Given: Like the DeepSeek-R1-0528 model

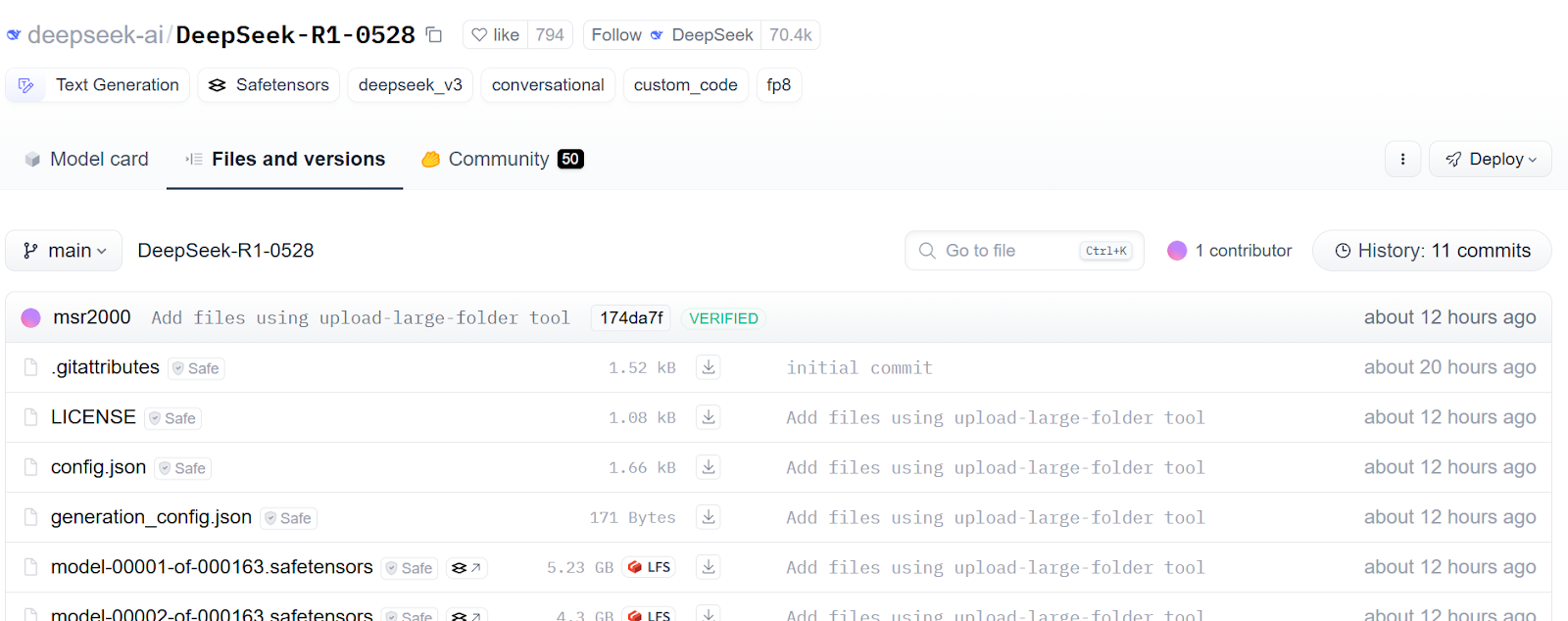Looking at the screenshot, I should tap(495, 35).
